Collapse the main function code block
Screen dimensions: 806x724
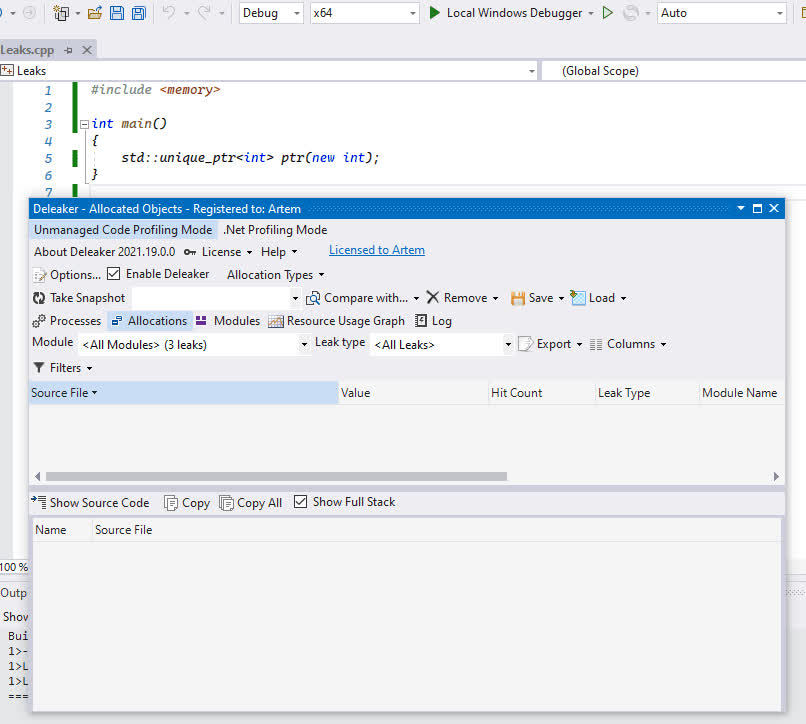[84, 124]
